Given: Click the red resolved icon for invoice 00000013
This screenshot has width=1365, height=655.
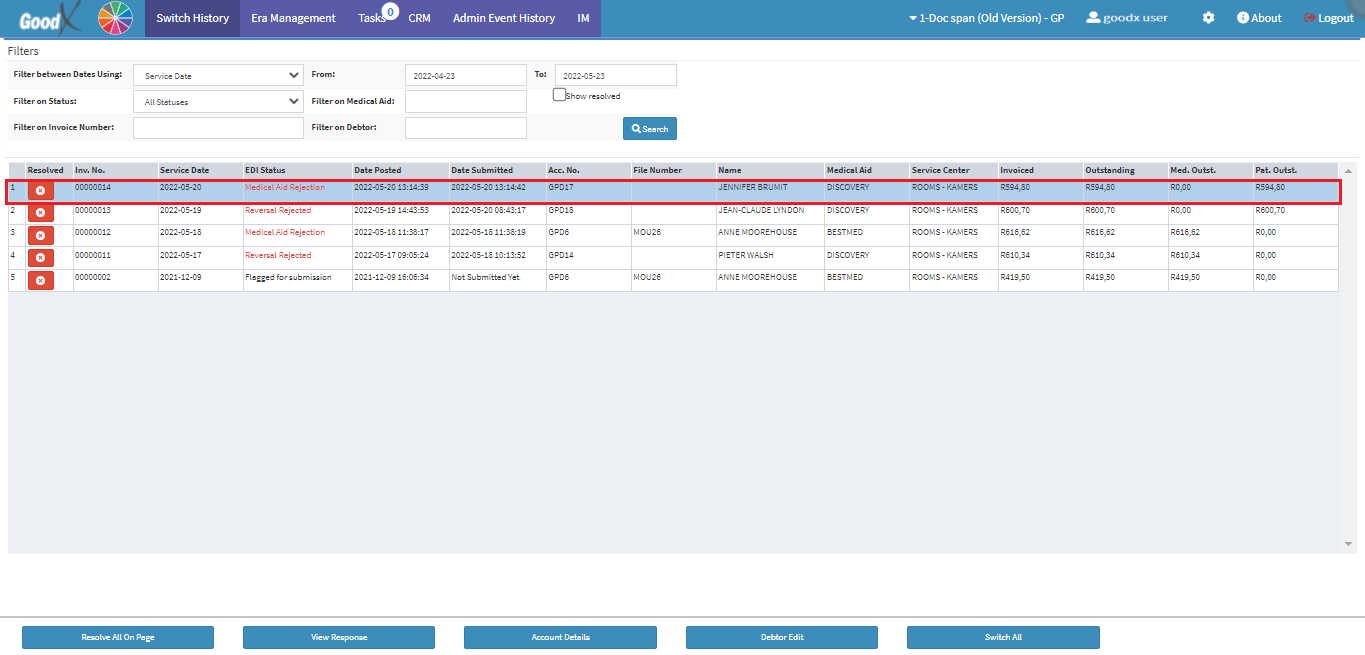Looking at the screenshot, I should (40, 213).
